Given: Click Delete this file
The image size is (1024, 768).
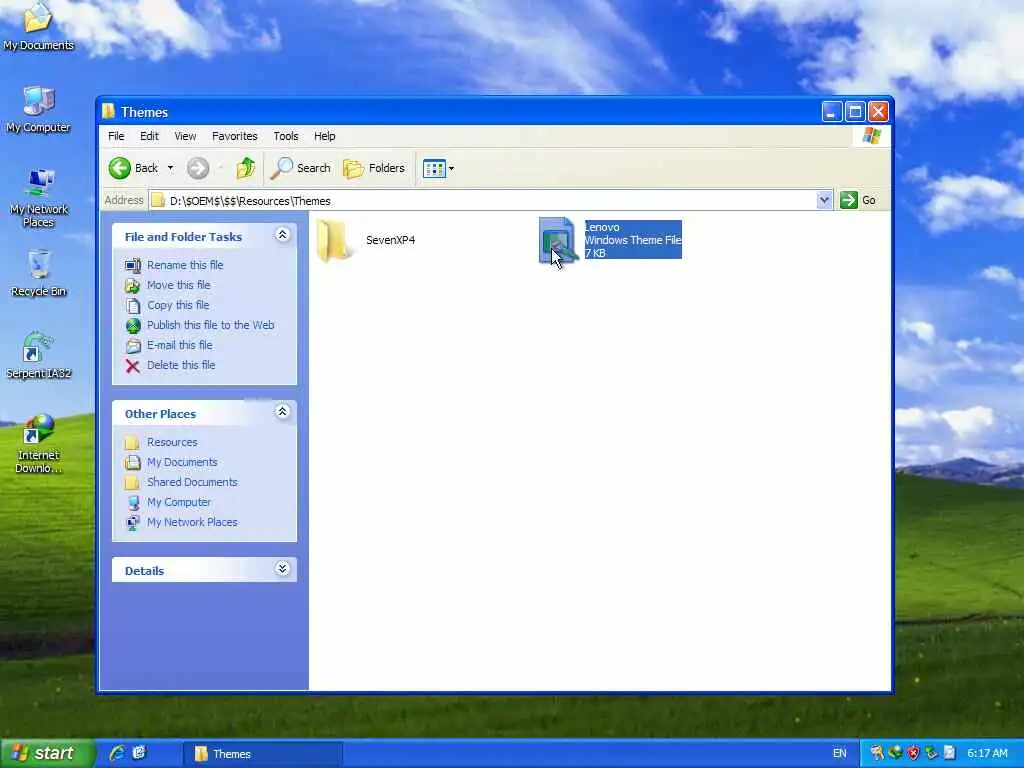Looking at the screenshot, I should click(x=181, y=365).
